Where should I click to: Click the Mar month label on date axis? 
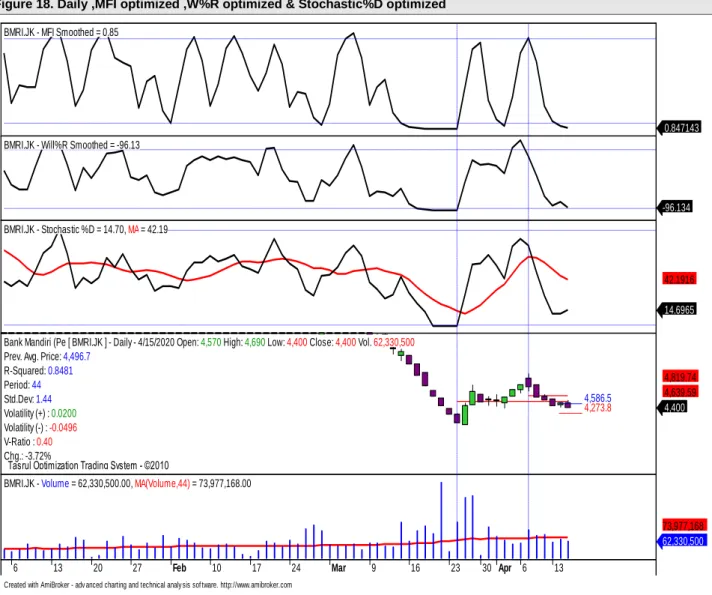pos(338,568)
